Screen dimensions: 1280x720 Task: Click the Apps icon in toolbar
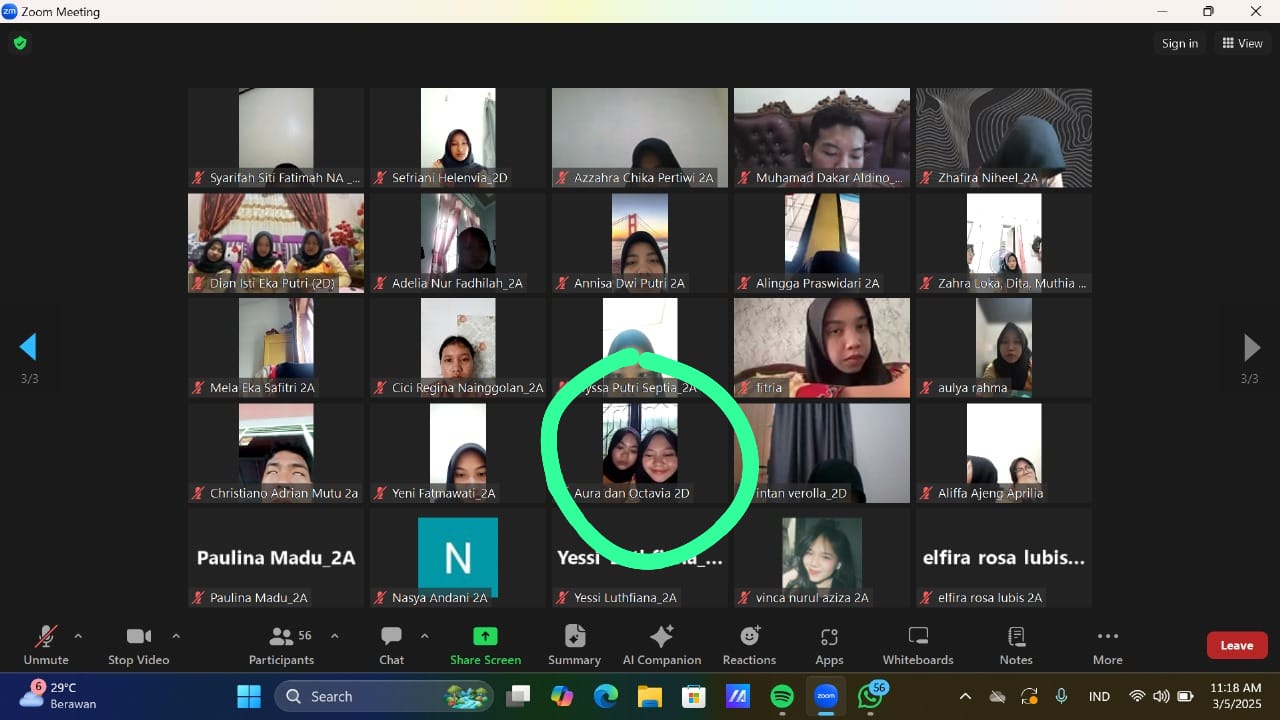829,645
